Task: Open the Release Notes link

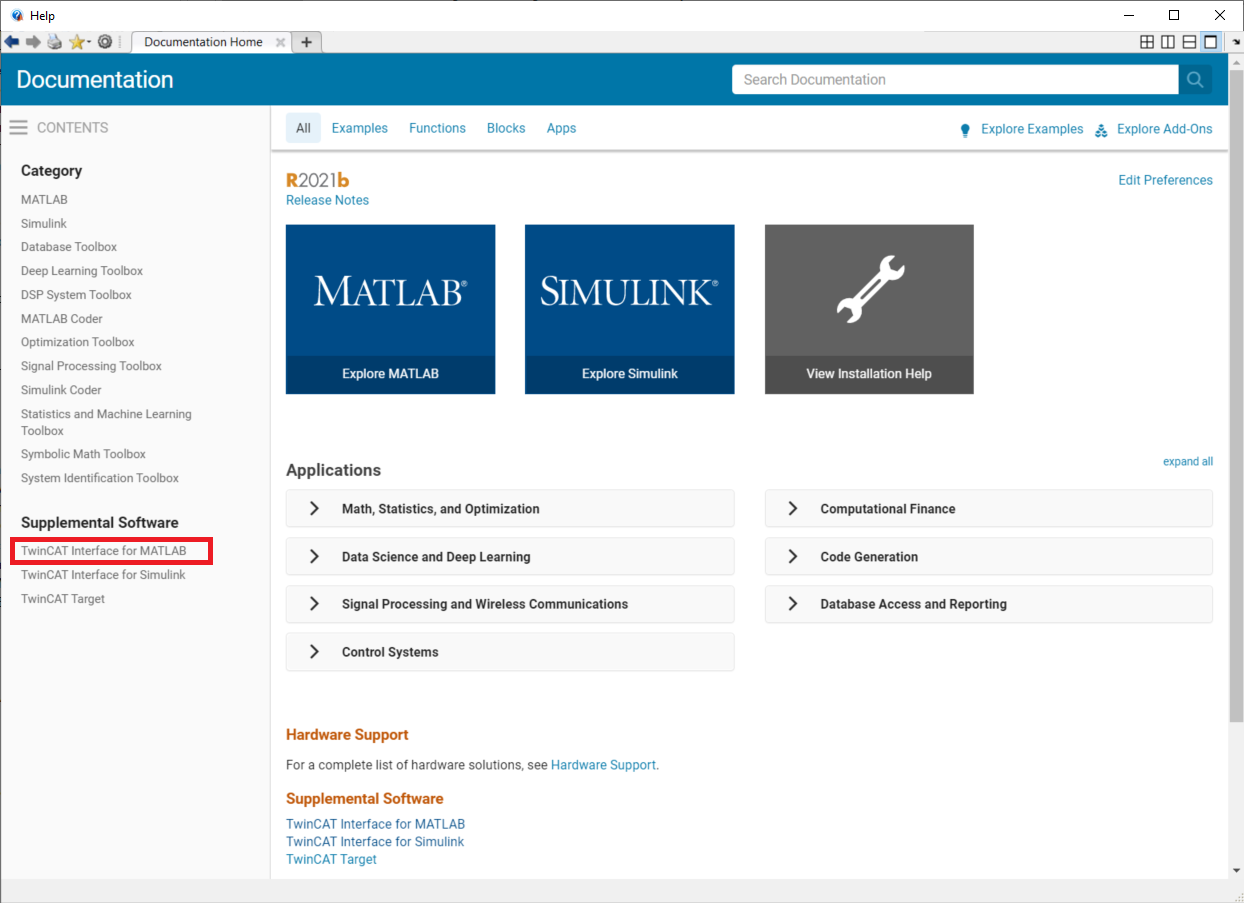Action: 327,200
